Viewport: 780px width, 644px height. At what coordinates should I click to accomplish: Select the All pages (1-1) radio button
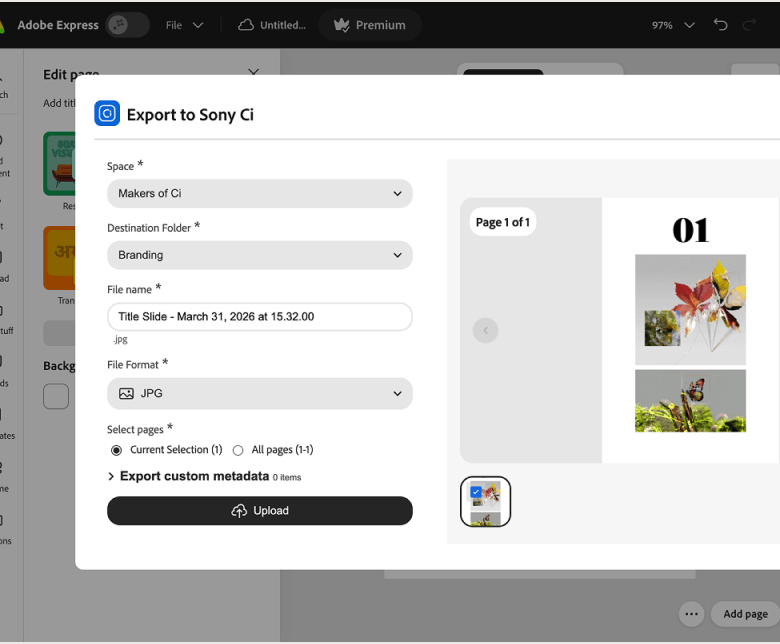[x=238, y=450]
